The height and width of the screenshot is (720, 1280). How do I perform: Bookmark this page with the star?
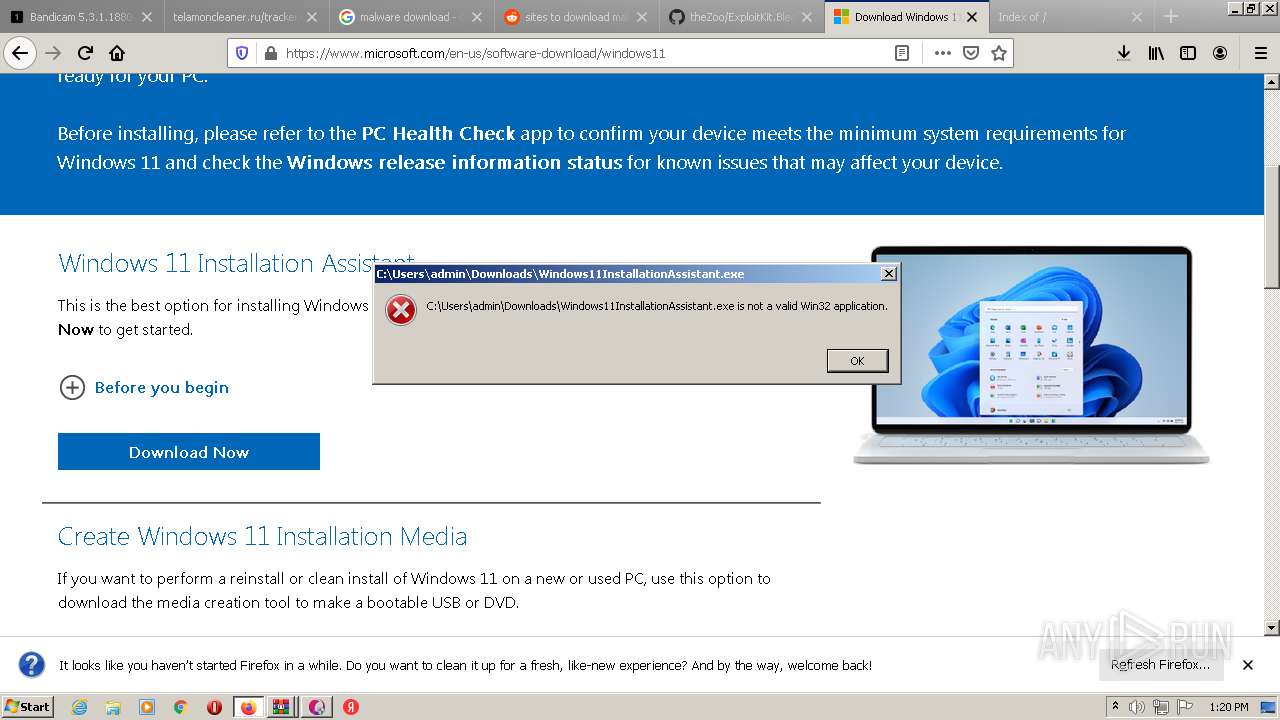(x=998, y=53)
